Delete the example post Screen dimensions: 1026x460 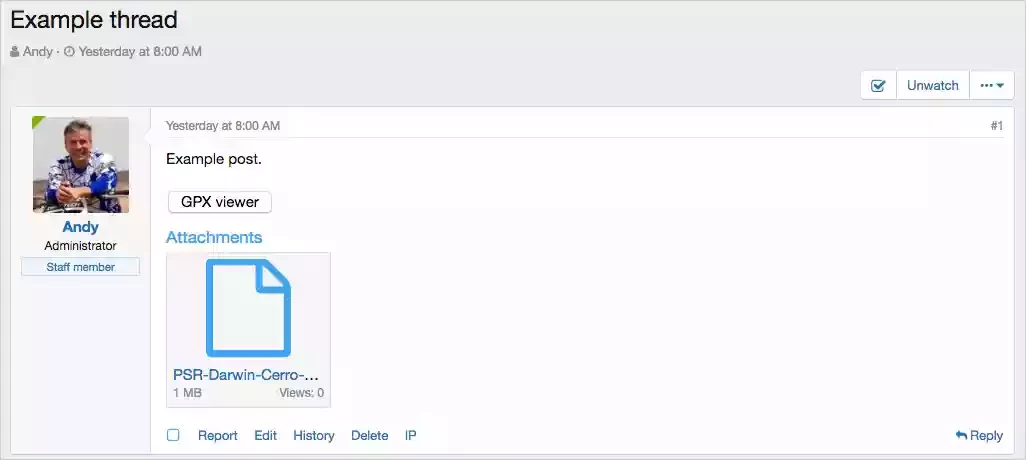coord(370,436)
